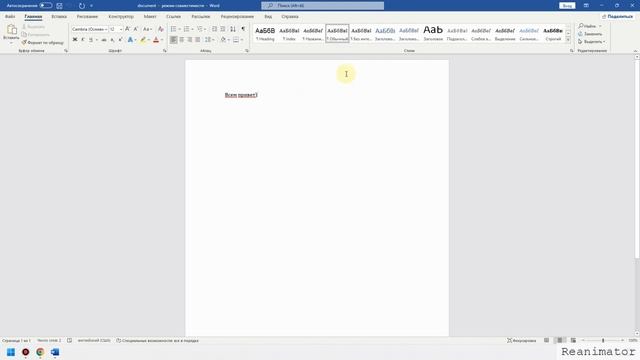
Task: Apply red font color
Action: pos(156,40)
